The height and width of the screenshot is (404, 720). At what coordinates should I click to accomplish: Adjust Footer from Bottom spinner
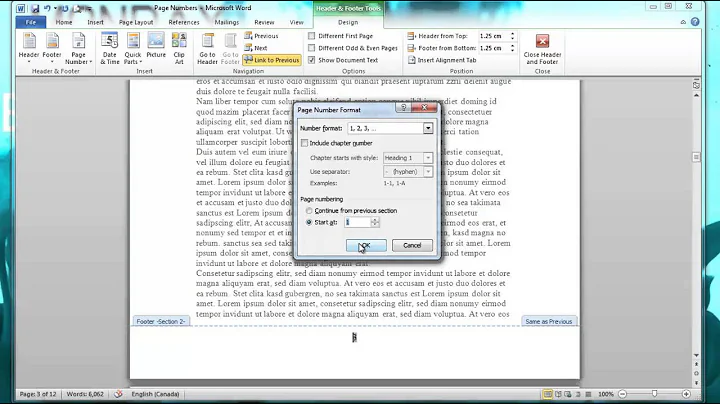512,48
